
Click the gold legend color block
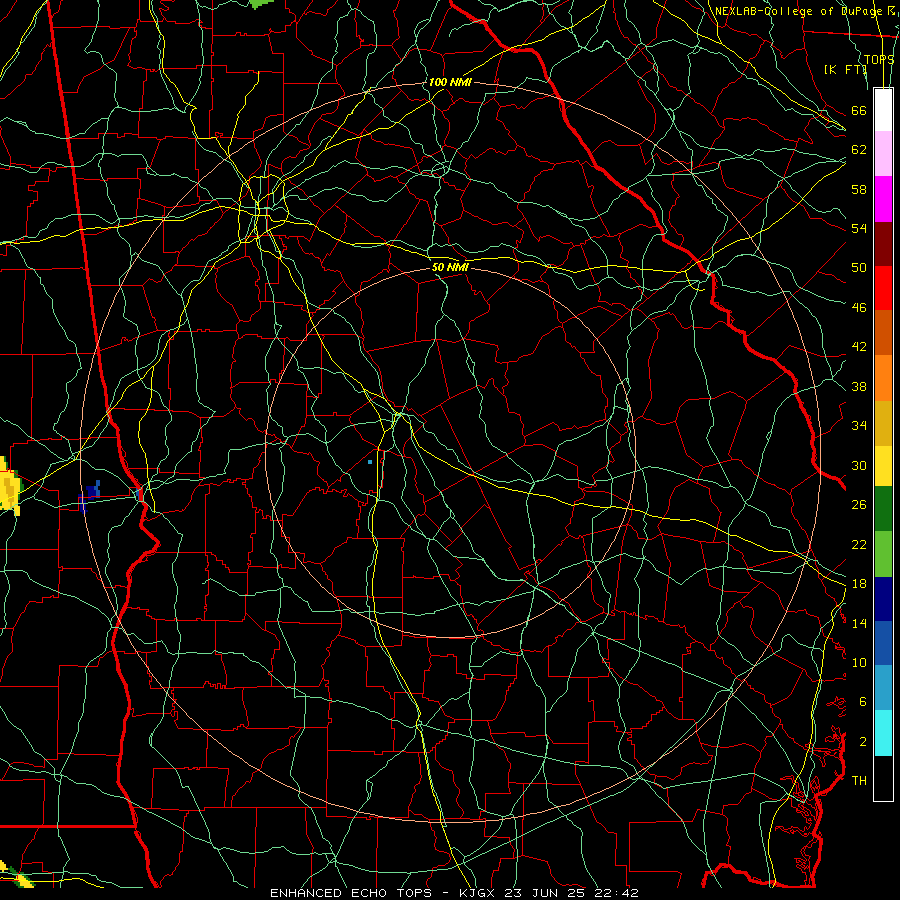point(883,423)
